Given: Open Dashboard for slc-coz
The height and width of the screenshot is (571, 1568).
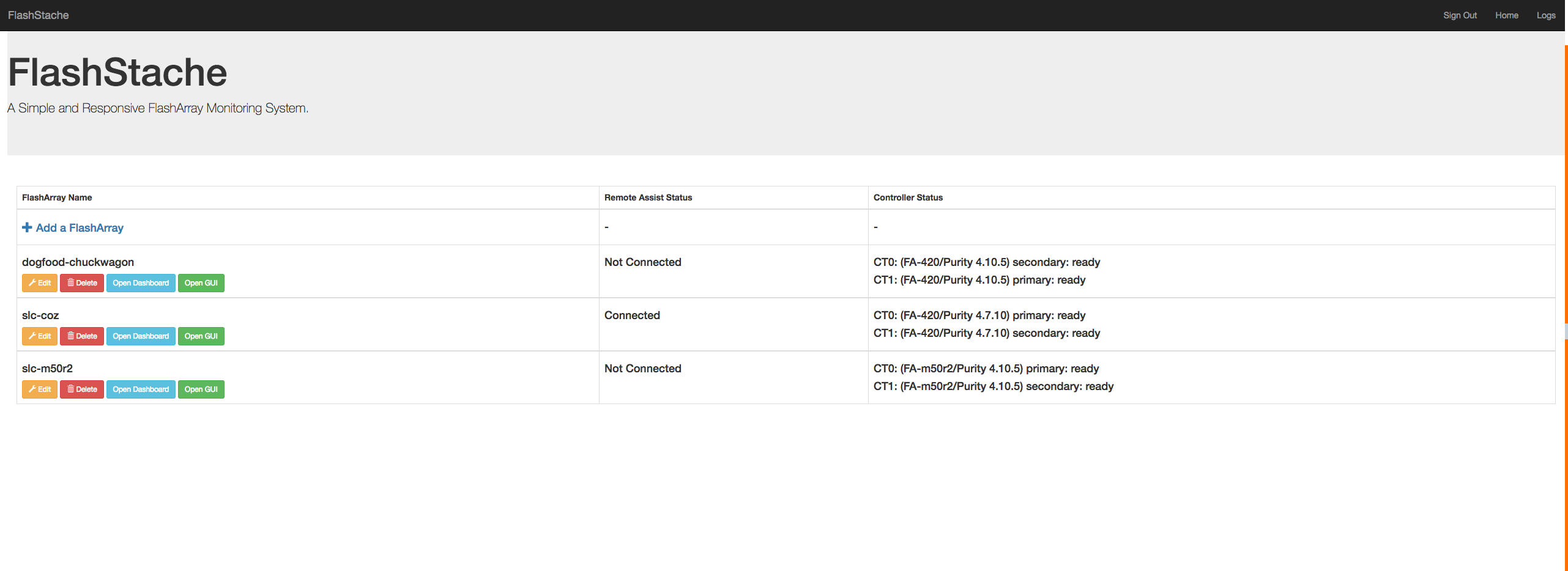Looking at the screenshot, I should click(141, 336).
